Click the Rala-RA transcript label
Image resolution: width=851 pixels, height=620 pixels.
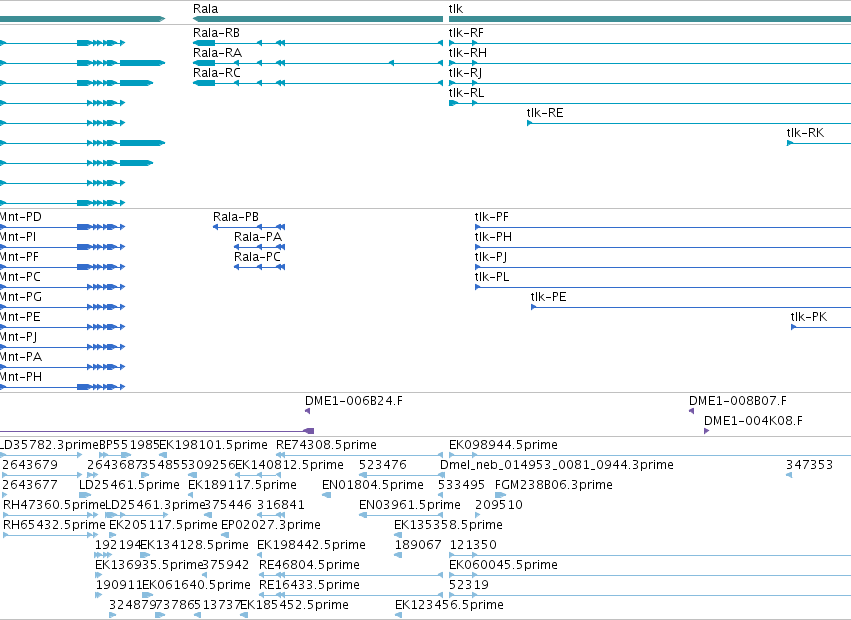pyautogui.click(x=218, y=53)
